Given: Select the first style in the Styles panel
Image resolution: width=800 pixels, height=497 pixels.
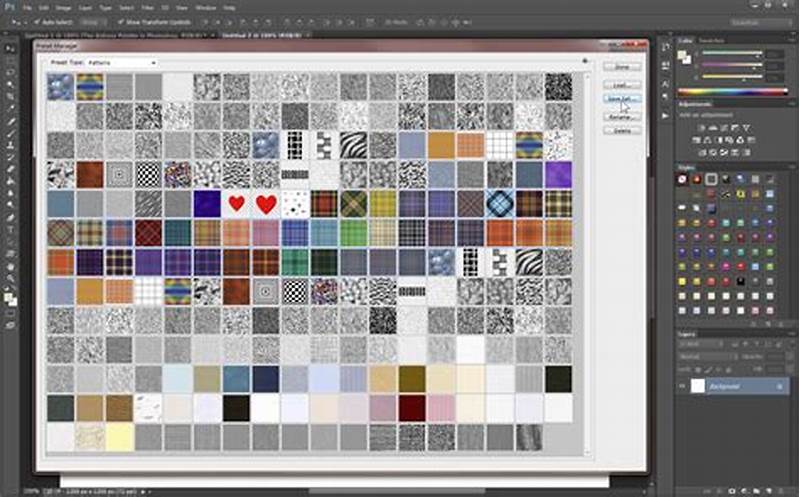Looking at the screenshot, I should 682,179.
